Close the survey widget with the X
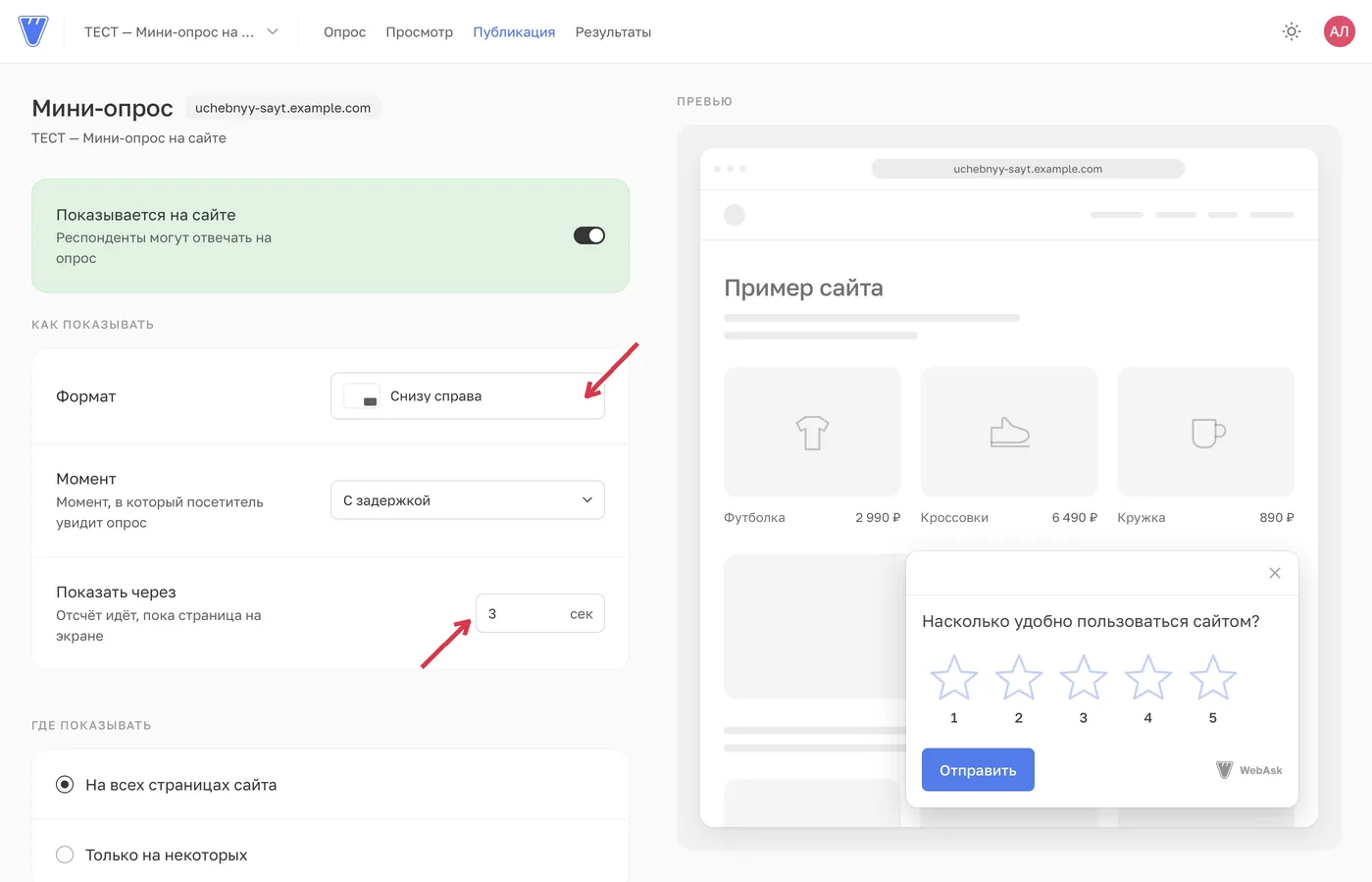The width and height of the screenshot is (1372, 882). tap(1274, 573)
